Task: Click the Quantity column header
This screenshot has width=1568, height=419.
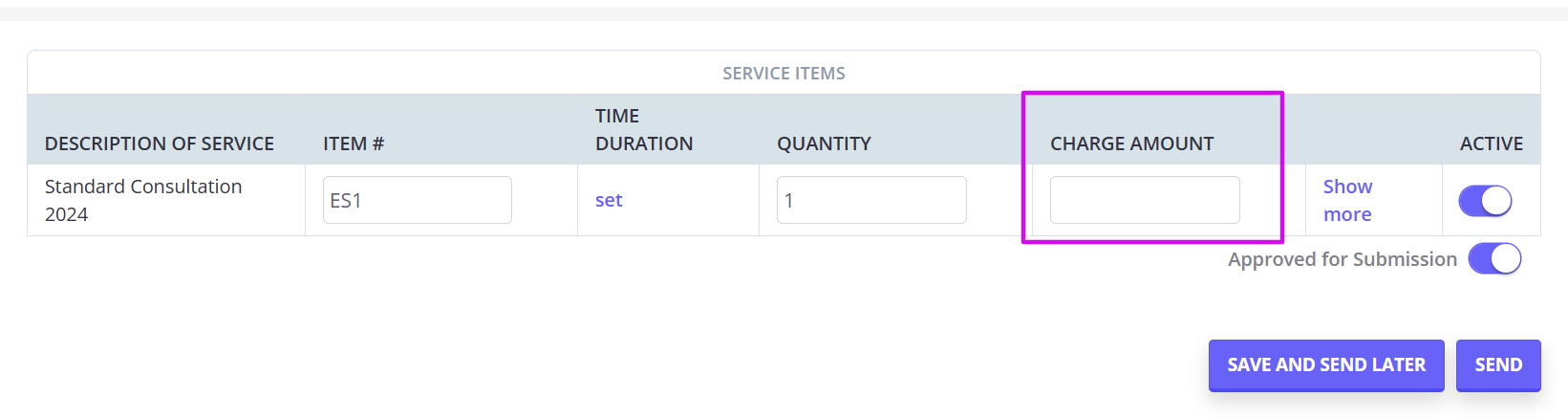Action: 824,143
